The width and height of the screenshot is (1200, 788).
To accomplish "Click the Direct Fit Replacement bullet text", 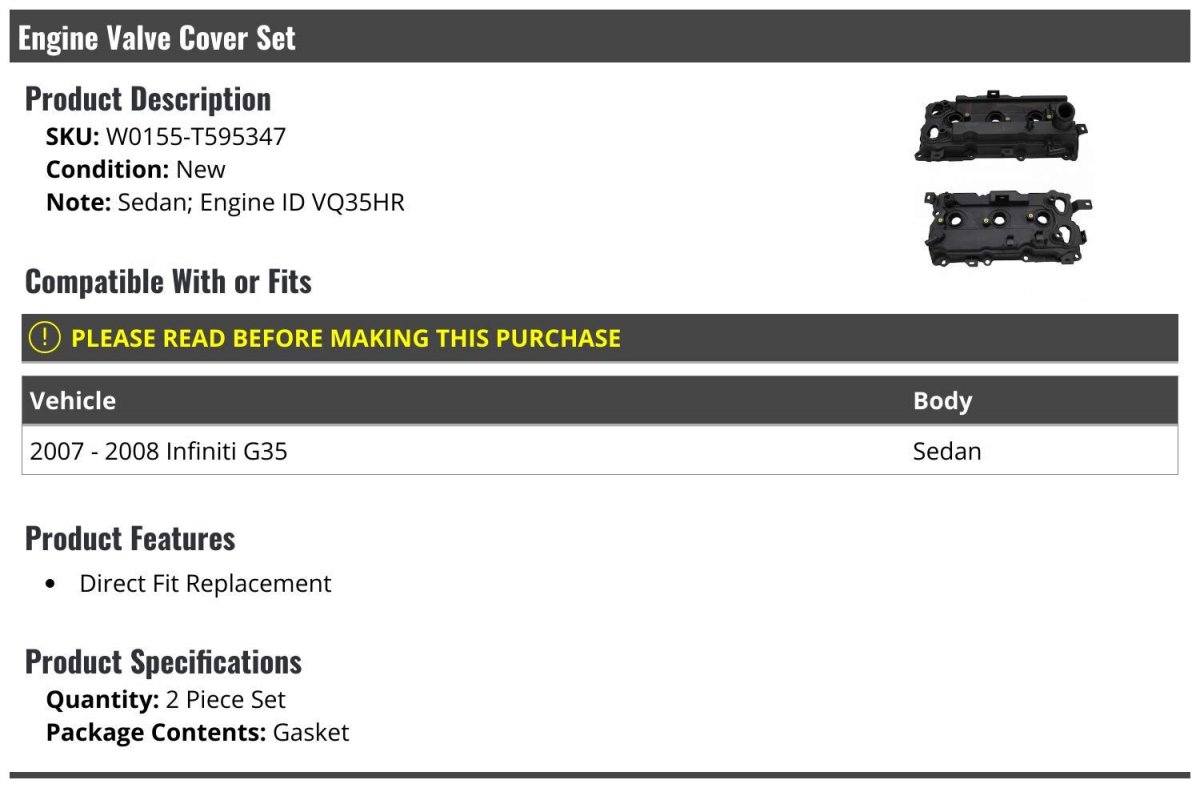I will click(x=205, y=583).
